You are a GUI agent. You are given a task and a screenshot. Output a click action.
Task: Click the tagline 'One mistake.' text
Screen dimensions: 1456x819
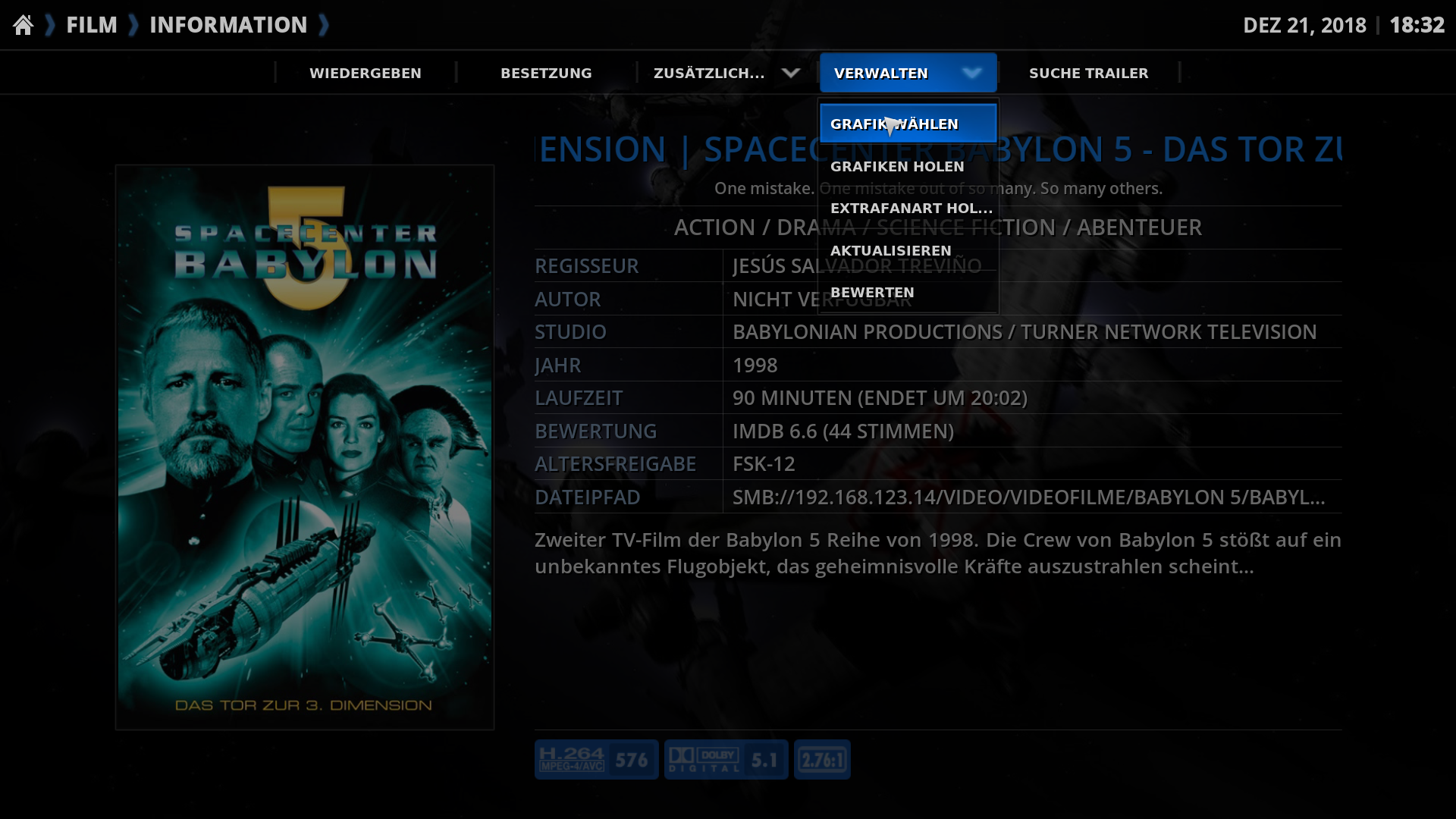click(938, 188)
